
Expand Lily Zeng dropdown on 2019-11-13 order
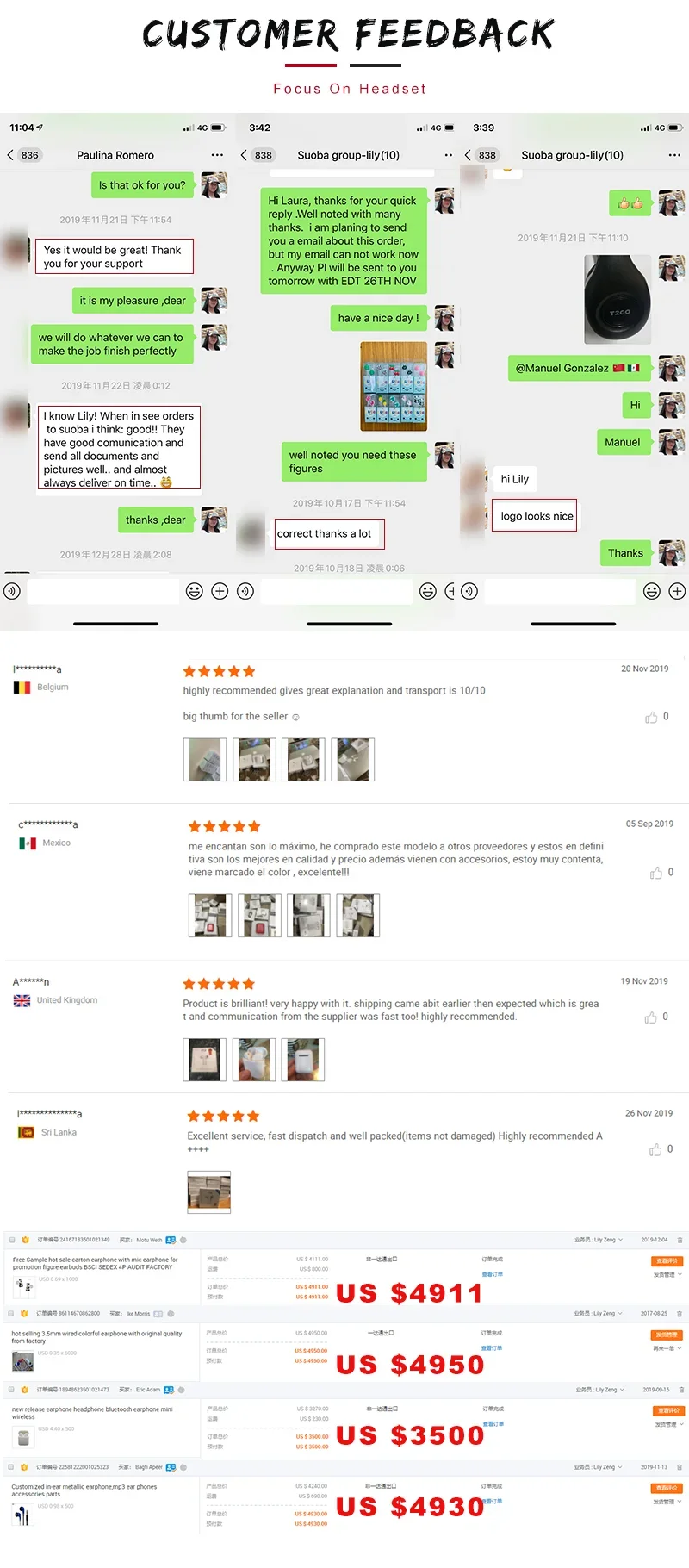[x=620, y=1467]
